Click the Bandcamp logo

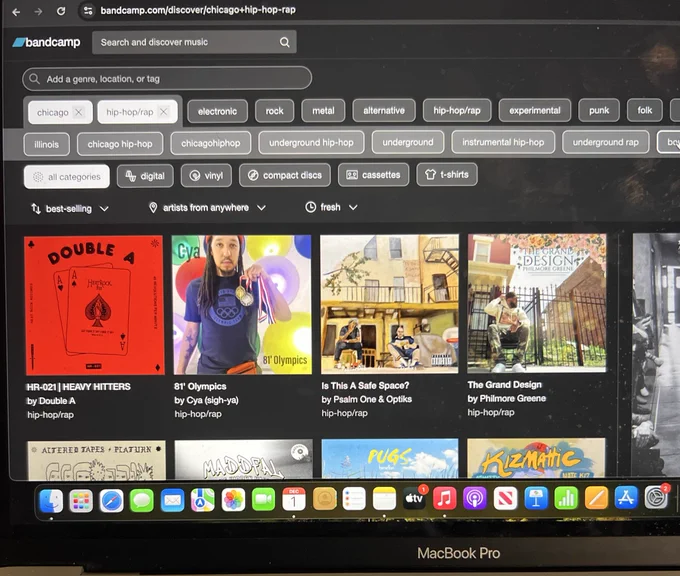coord(46,42)
